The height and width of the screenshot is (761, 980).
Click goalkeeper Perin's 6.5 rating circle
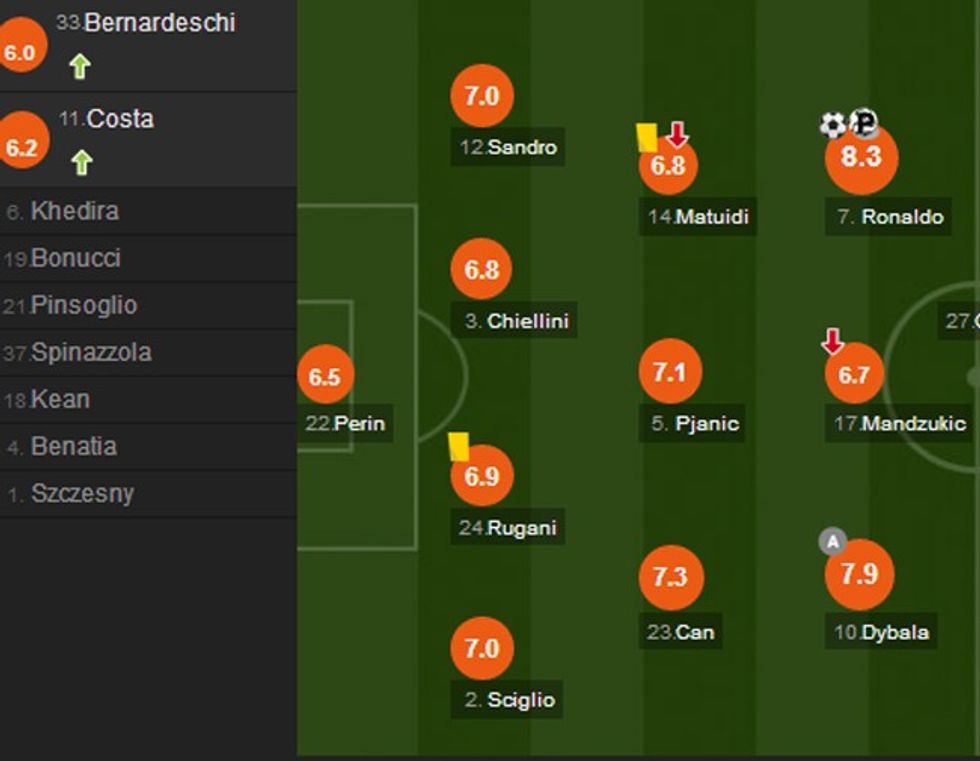(327, 379)
